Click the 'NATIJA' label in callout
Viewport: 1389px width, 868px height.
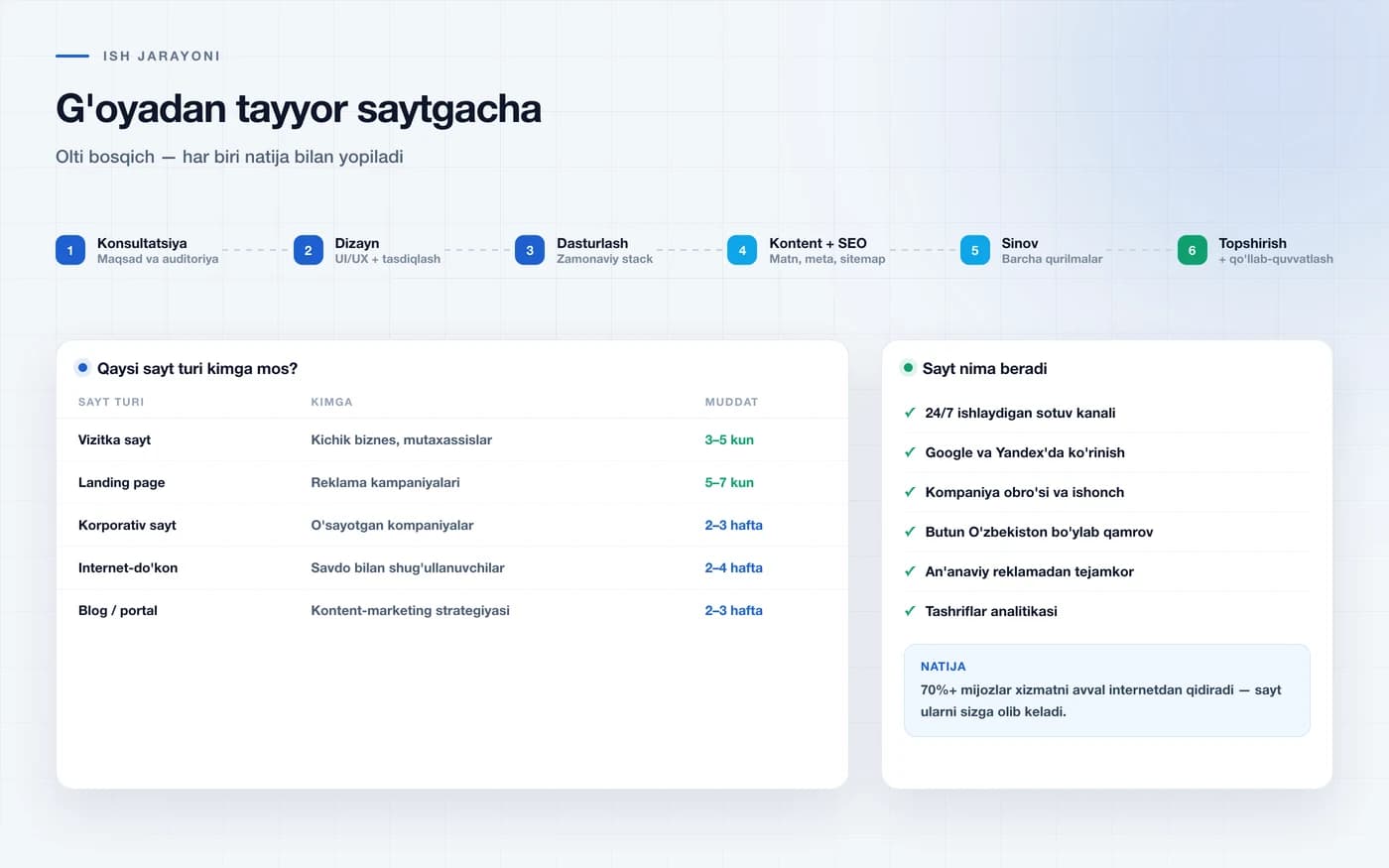coord(943,667)
